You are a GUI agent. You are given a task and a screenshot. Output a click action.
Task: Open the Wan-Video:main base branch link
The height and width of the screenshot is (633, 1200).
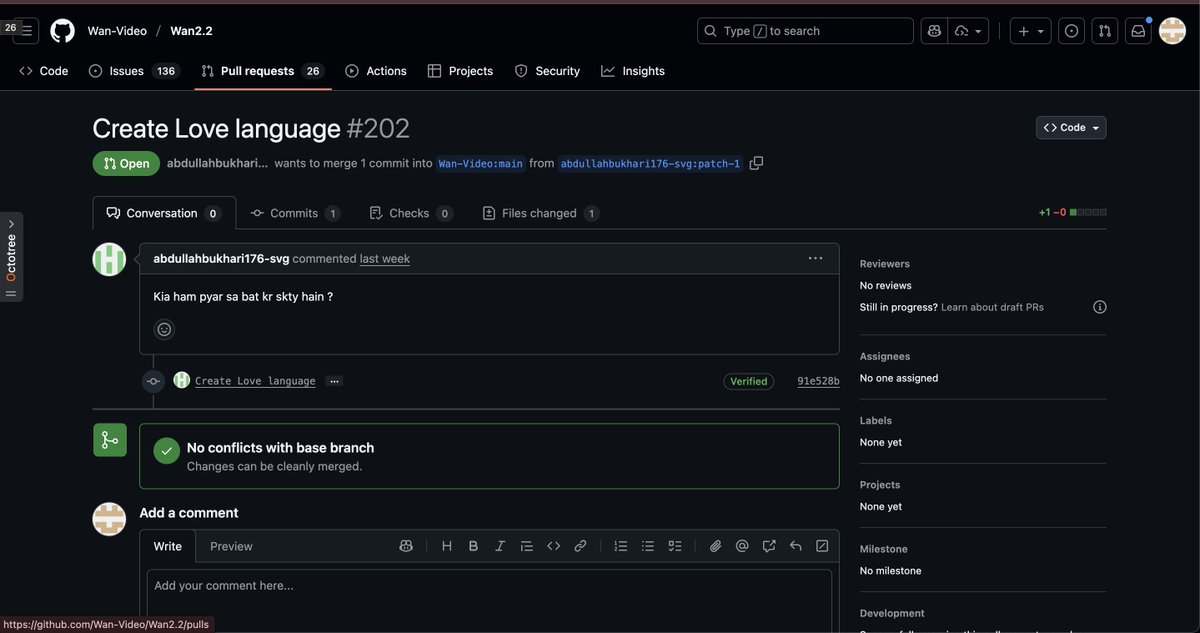tap(481, 164)
